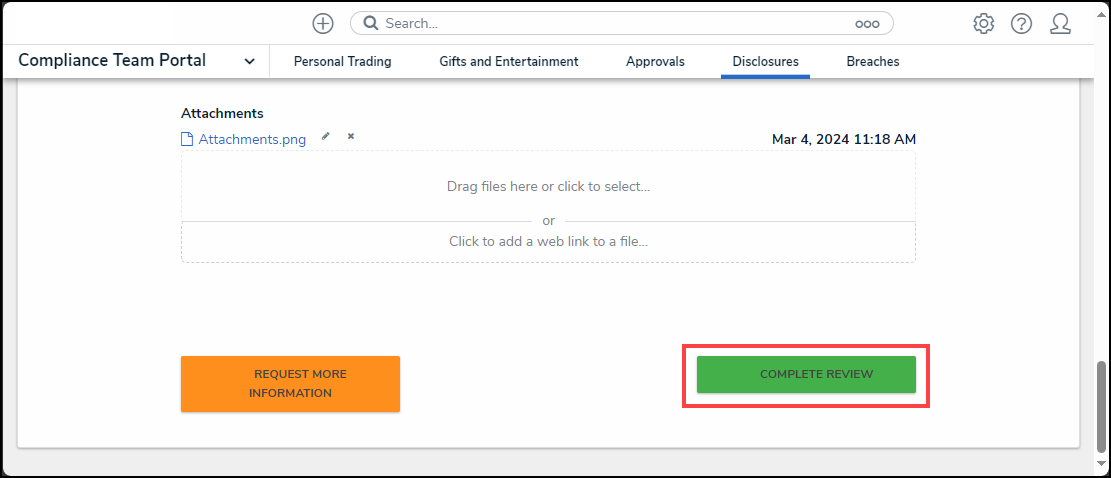Viewport: 1111px width, 478px height.
Task: Switch to the Personal Trading tab
Action: tap(342, 61)
